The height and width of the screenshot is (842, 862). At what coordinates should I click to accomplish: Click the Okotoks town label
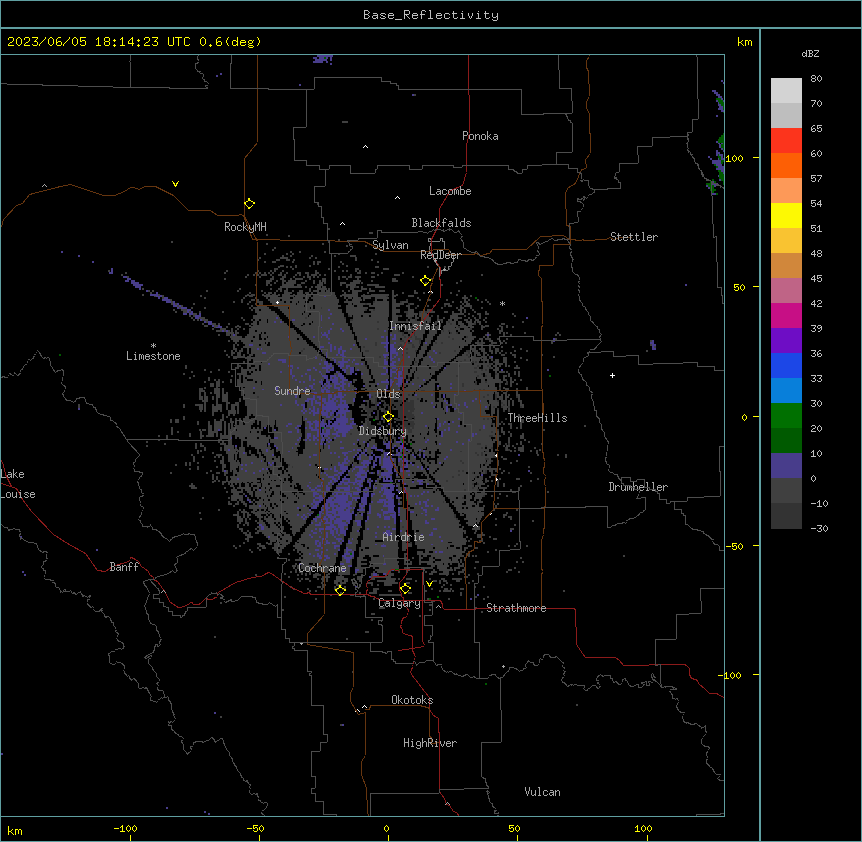412,700
